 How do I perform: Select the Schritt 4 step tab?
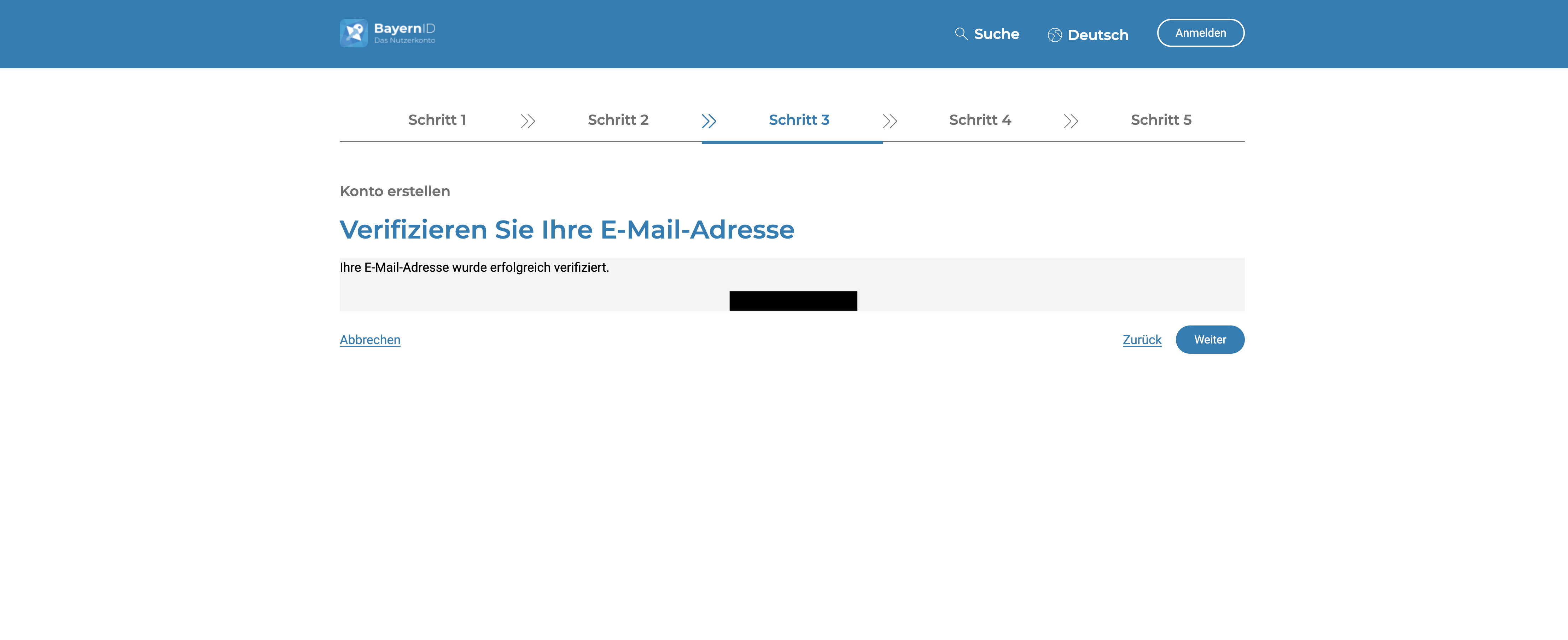[x=980, y=120]
